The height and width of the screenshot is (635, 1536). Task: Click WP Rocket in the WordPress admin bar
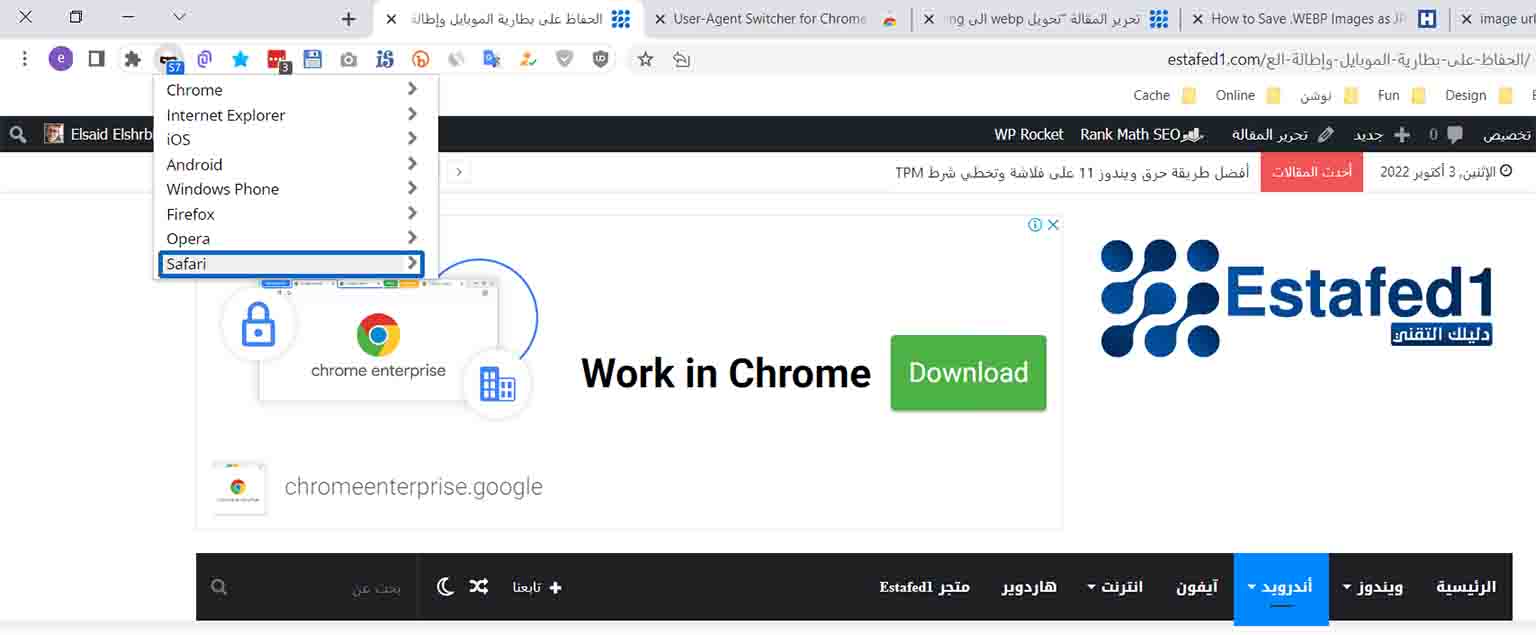click(x=1028, y=134)
